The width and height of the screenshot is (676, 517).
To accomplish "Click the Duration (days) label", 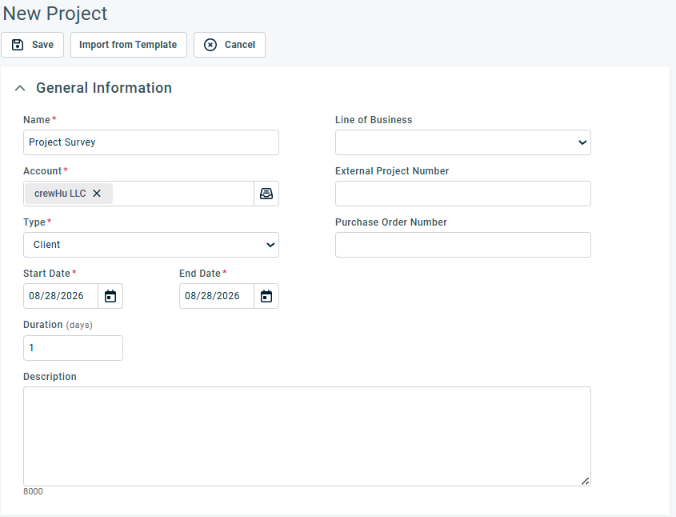I will 58,325.
